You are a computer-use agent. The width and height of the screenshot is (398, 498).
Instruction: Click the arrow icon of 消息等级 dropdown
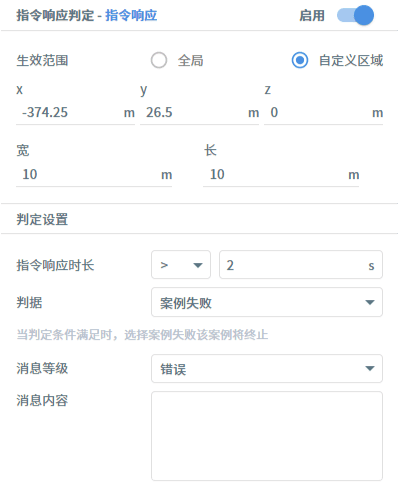pyautogui.click(x=370, y=368)
